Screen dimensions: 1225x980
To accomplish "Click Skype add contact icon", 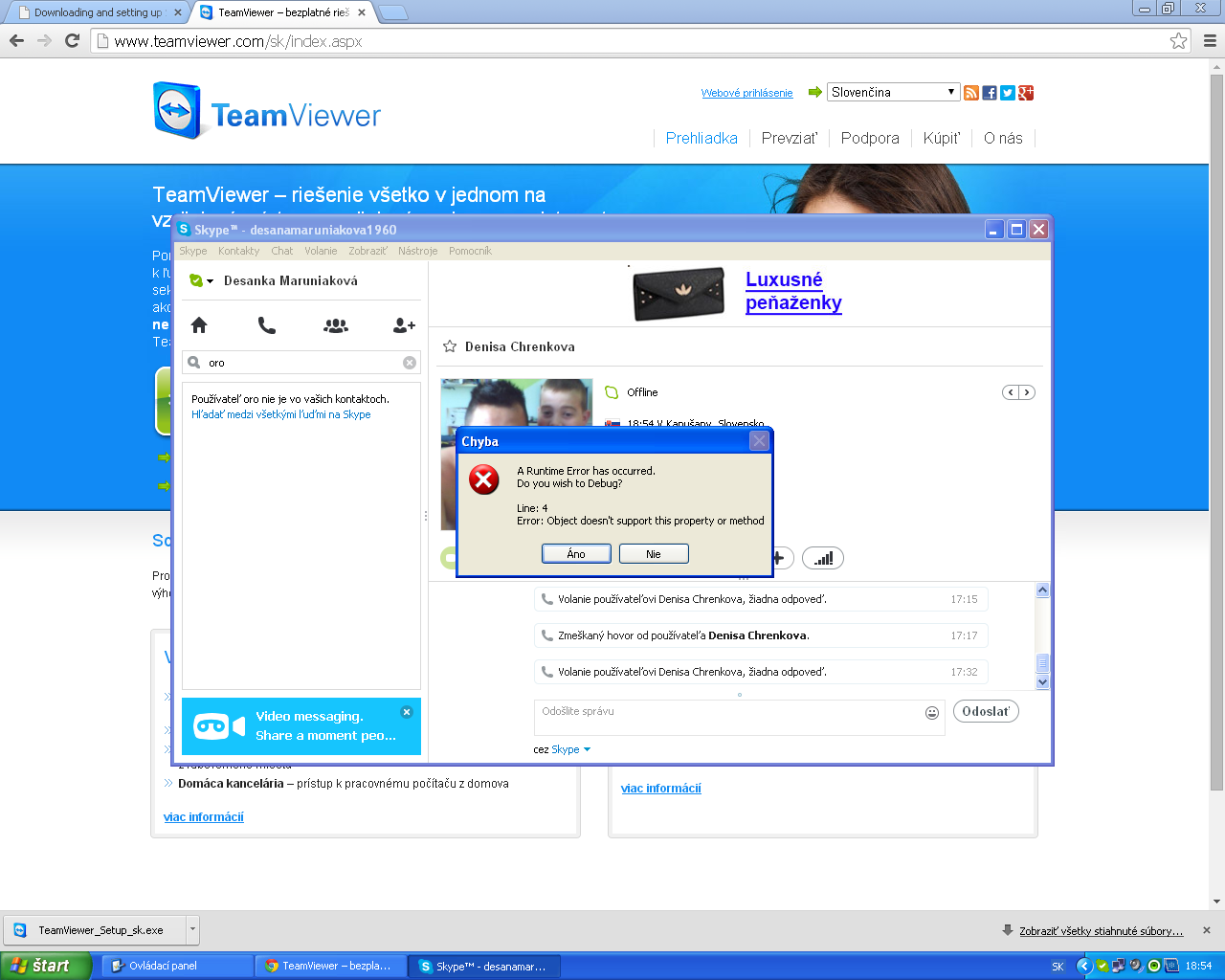I will pyautogui.click(x=404, y=325).
